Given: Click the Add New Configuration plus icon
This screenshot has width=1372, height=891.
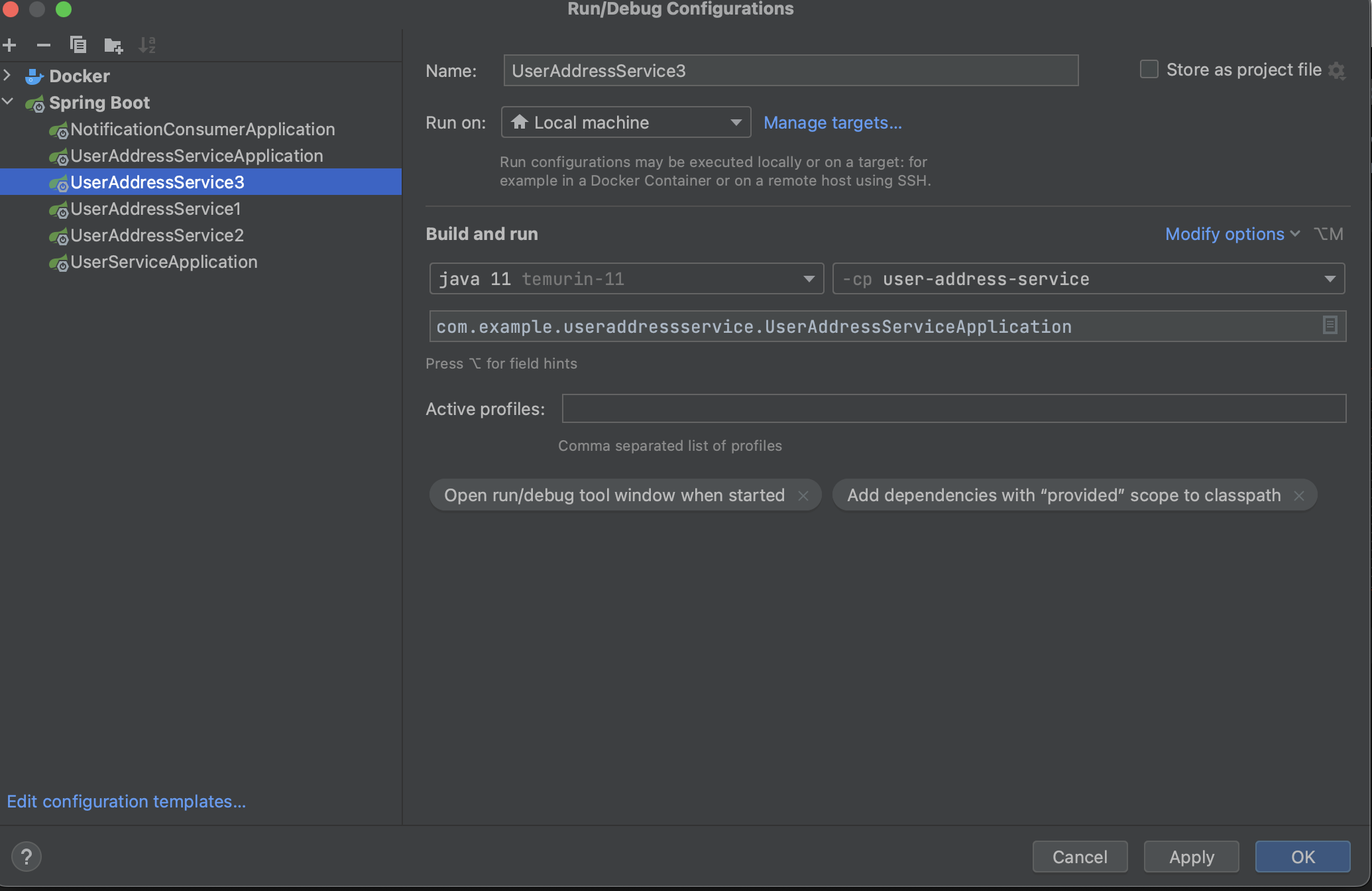Looking at the screenshot, I should tap(10, 45).
